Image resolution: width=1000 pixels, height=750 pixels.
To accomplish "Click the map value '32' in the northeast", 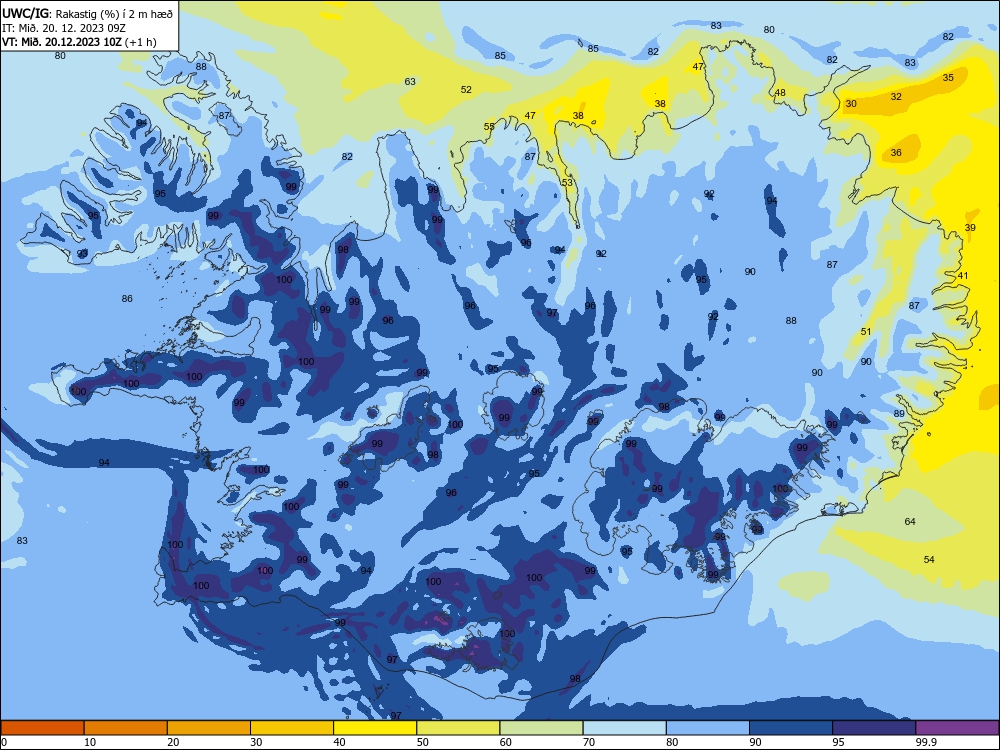I will [x=896, y=97].
